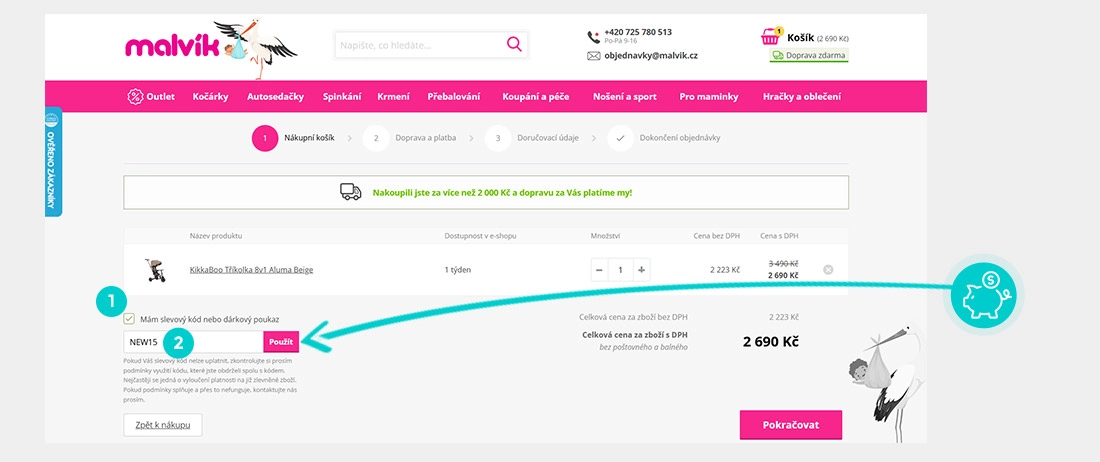Viewport: 1100px width, 462px height.
Task: Click the Název produktu column header
Action: click(x=216, y=236)
